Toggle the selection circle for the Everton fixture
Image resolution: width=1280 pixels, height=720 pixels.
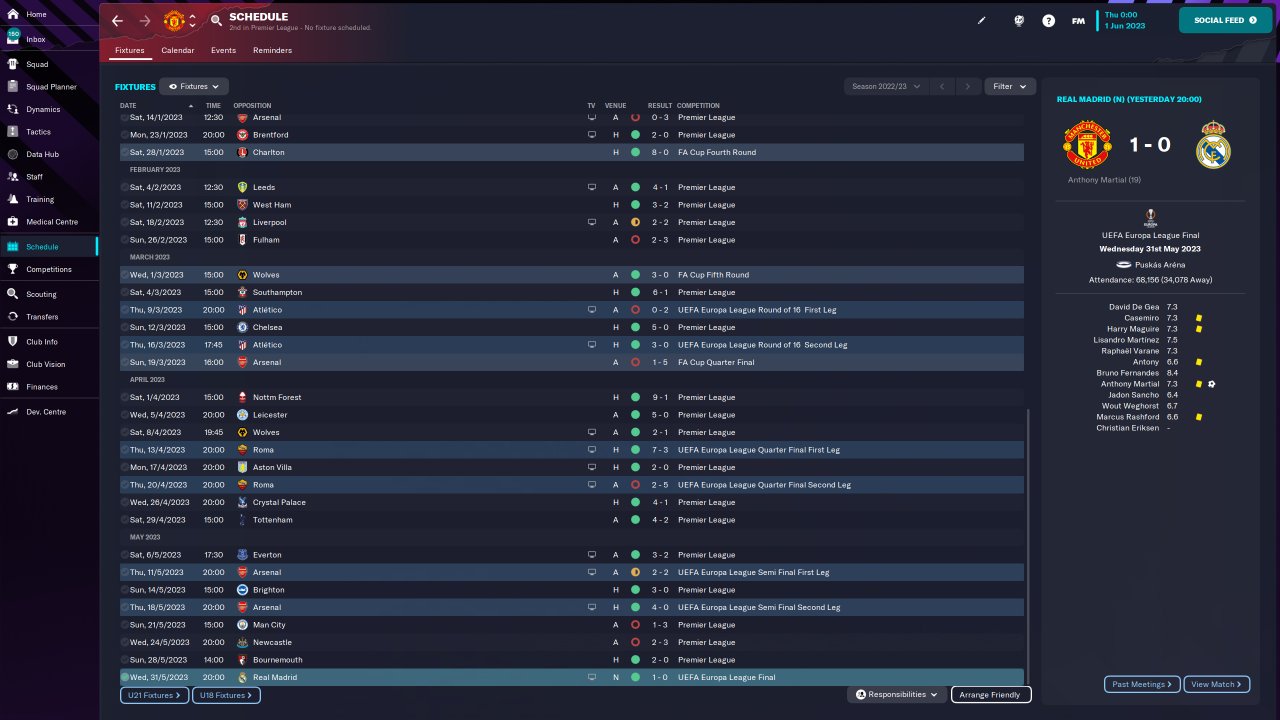click(125, 555)
